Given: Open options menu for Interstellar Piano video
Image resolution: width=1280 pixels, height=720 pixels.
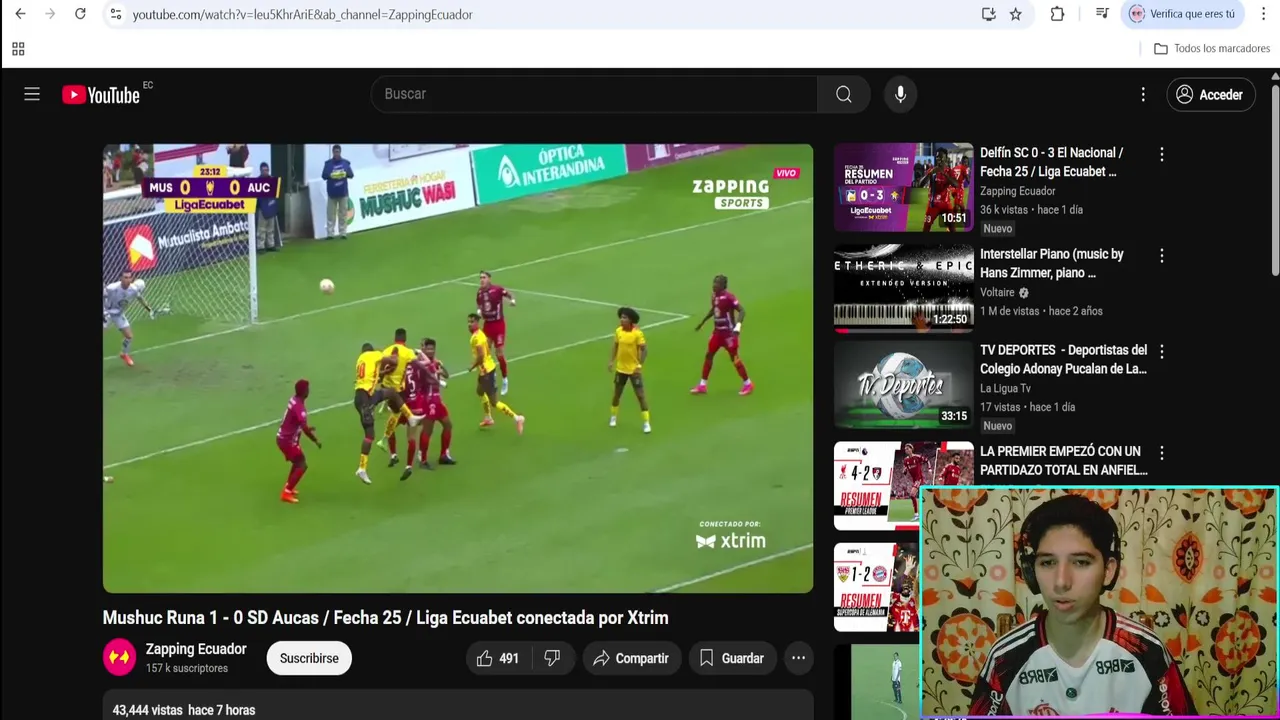Looking at the screenshot, I should click(1161, 256).
